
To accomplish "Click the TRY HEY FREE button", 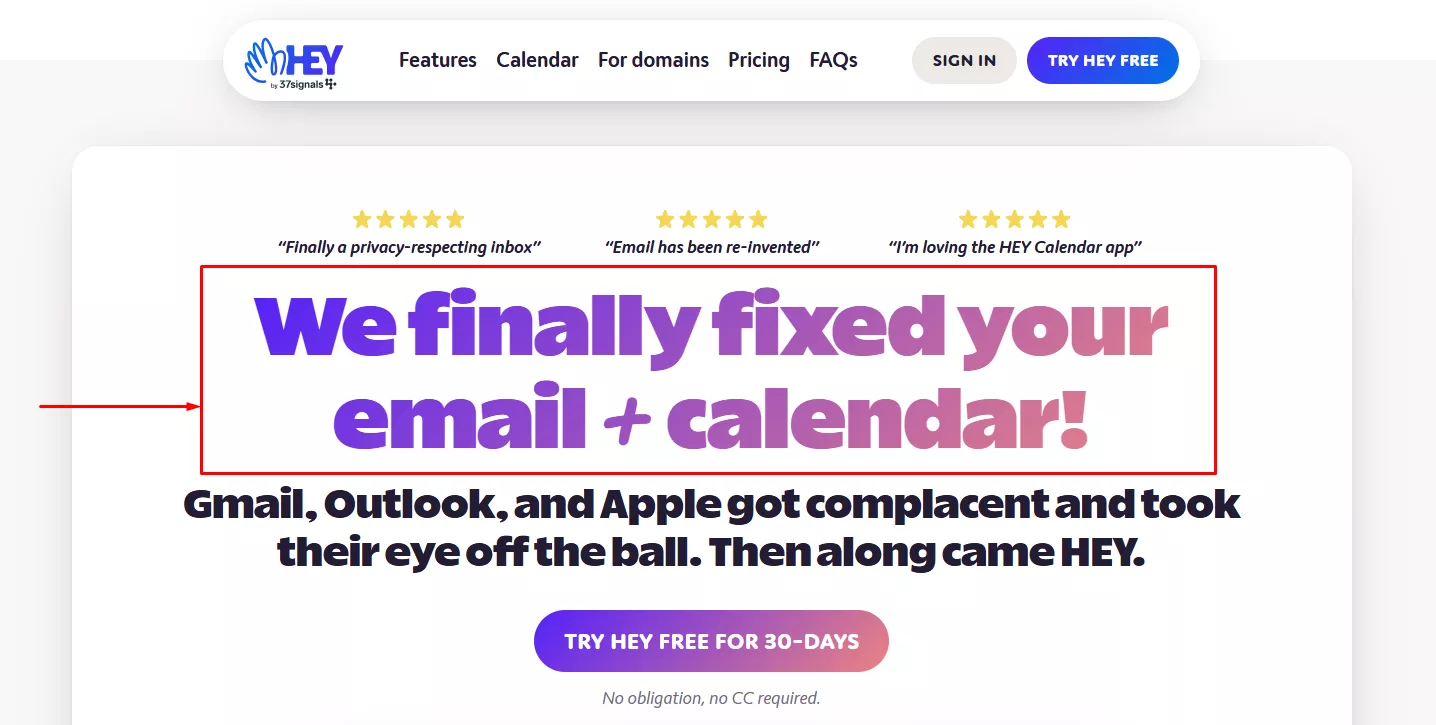I will point(1103,60).
